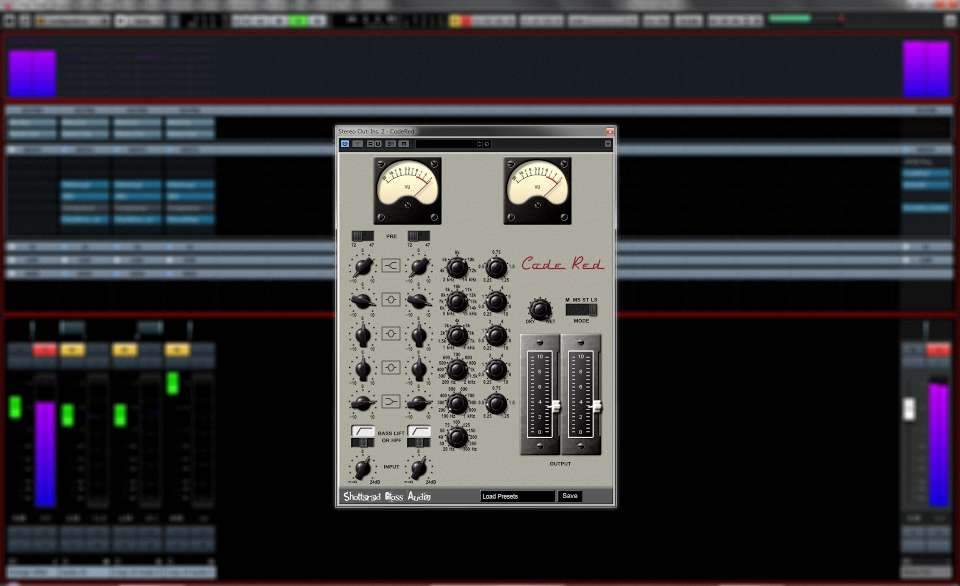Open the Load Presets dropdown
Viewport: 960px width, 586px height.
click(517, 496)
